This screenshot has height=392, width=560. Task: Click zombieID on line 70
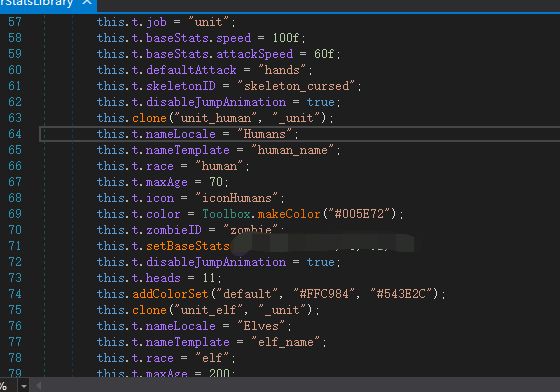[174, 230]
